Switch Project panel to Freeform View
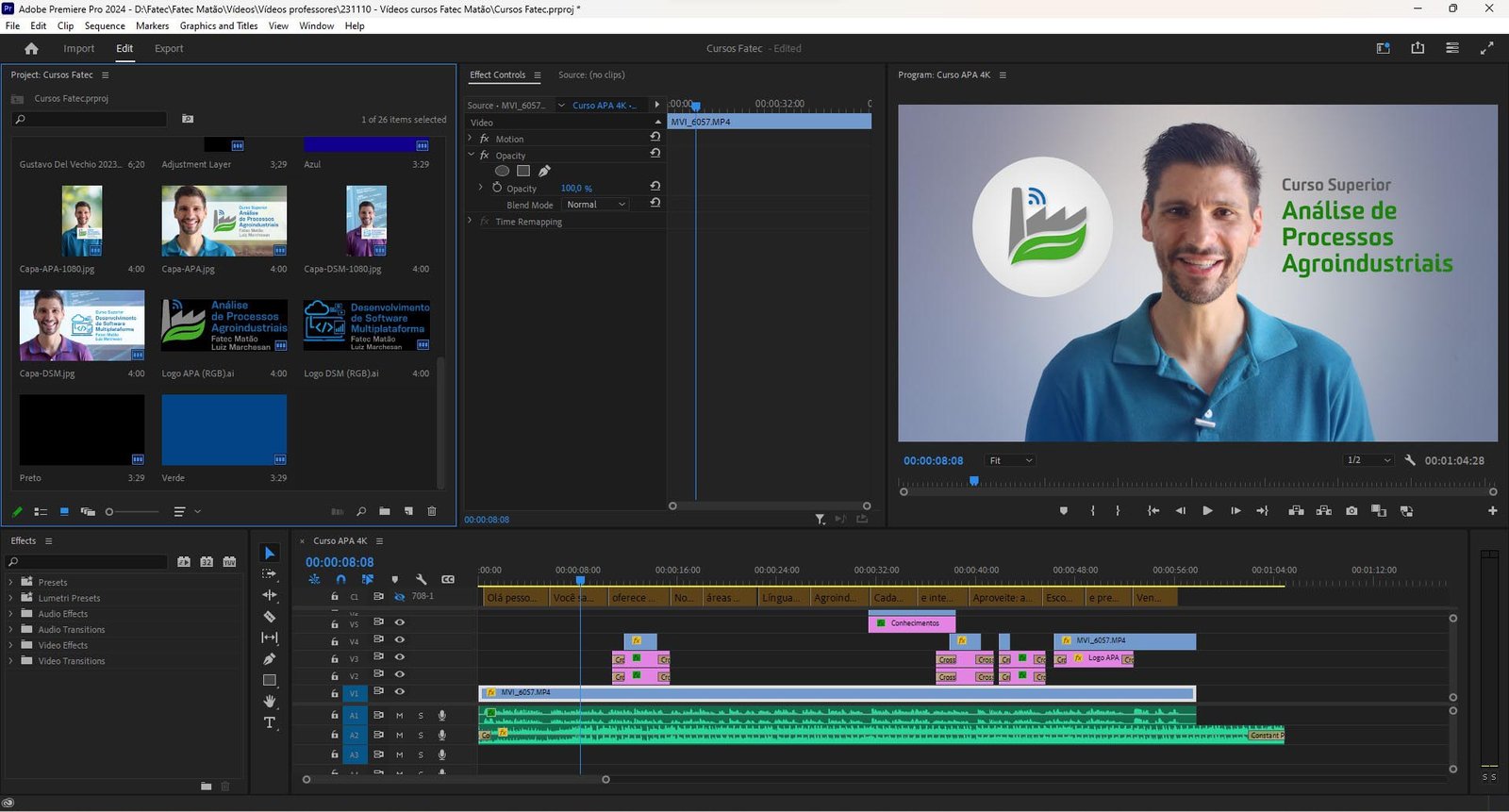Screen dimensions: 1509x812 click(88, 512)
